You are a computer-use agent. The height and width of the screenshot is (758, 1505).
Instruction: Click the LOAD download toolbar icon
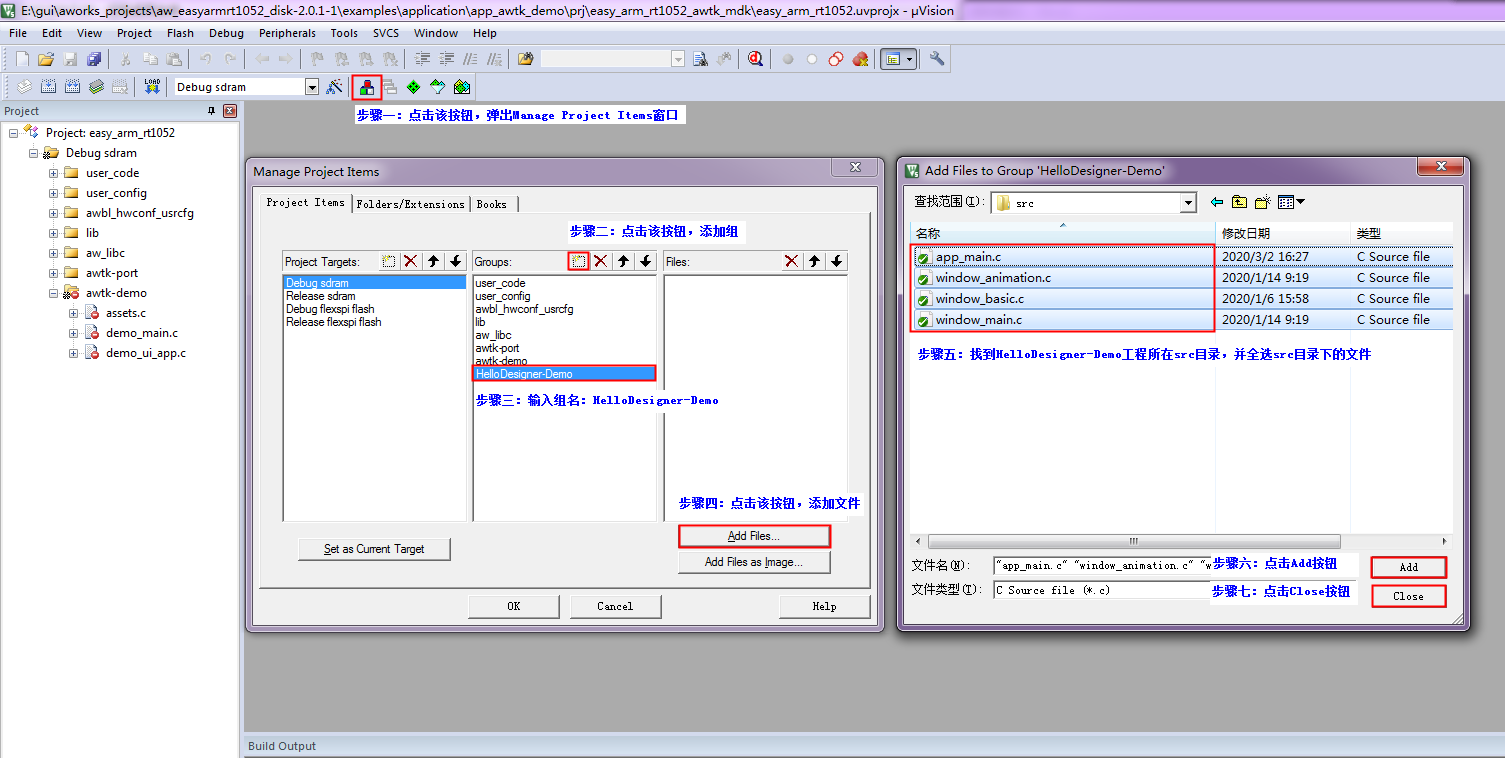[x=152, y=87]
